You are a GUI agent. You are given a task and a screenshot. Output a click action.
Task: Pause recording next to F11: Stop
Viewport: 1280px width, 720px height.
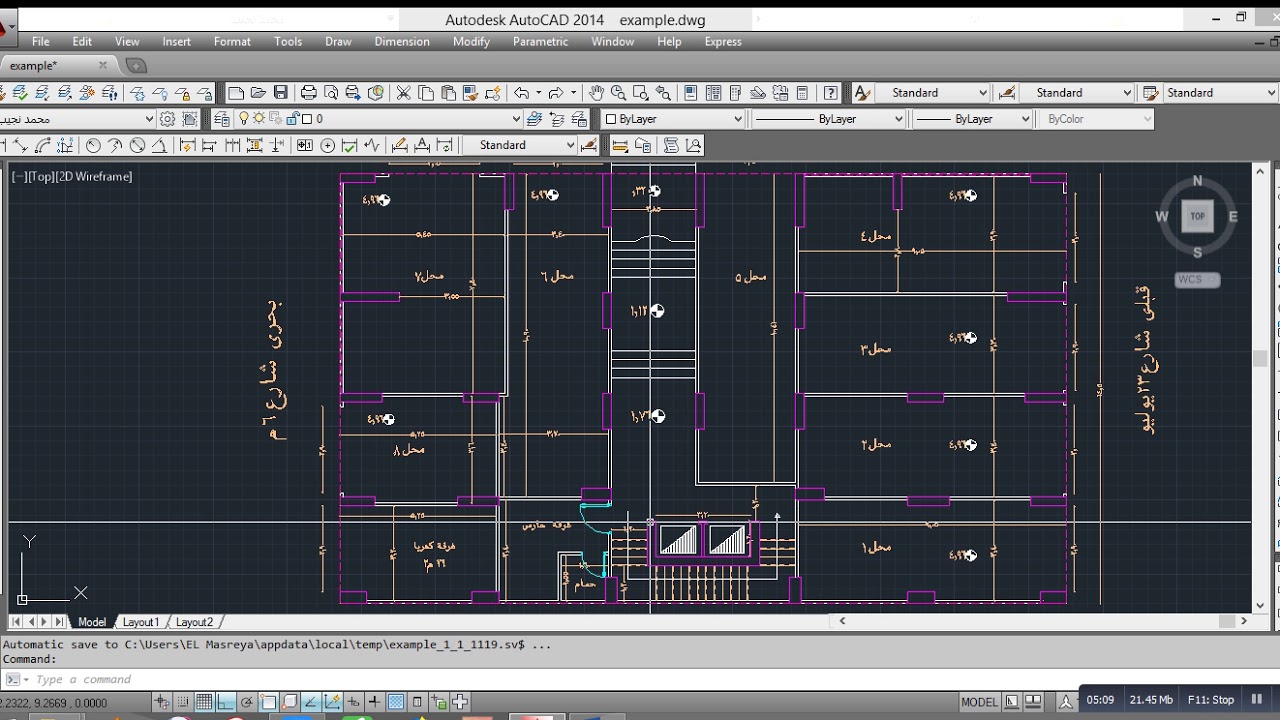pos(1257,700)
